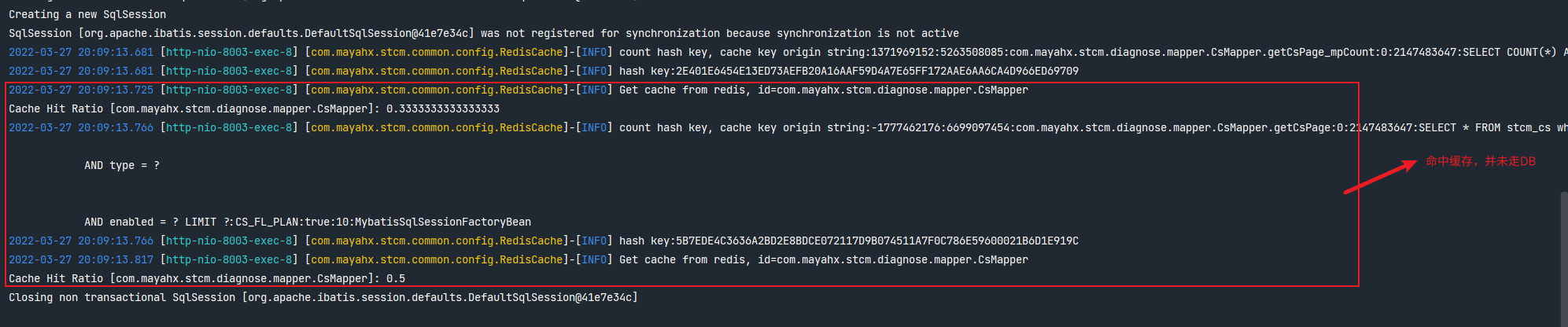Click the red arrow annotation
The width and height of the screenshot is (1568, 327).
pos(1379,176)
